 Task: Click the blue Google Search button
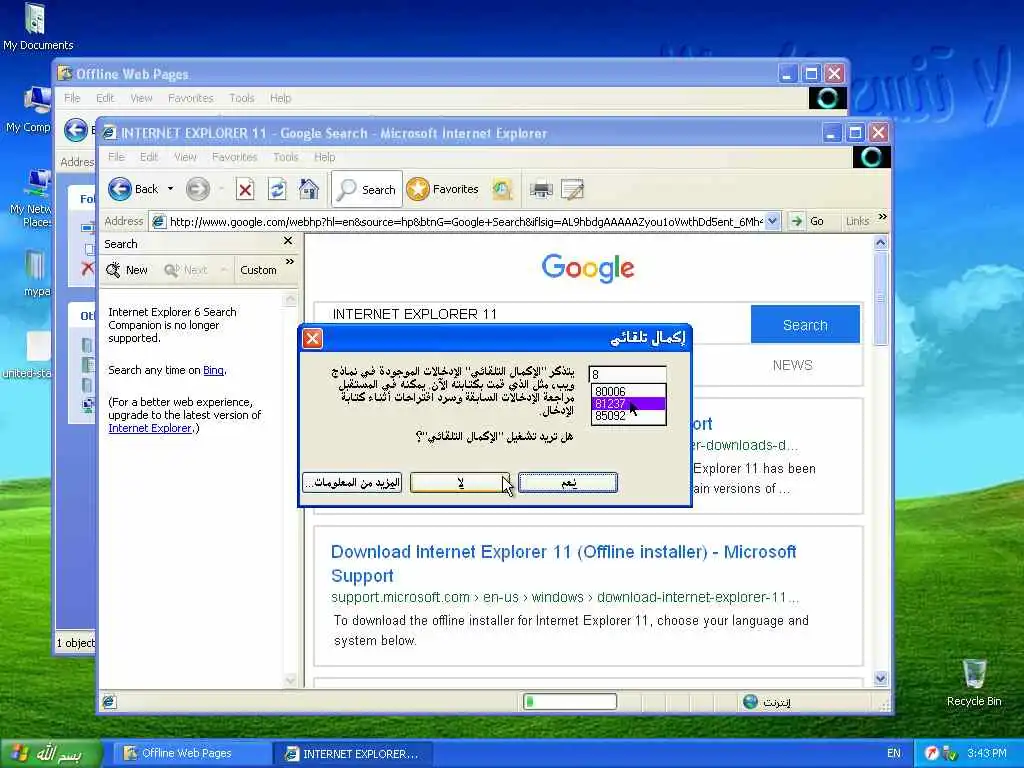click(805, 325)
